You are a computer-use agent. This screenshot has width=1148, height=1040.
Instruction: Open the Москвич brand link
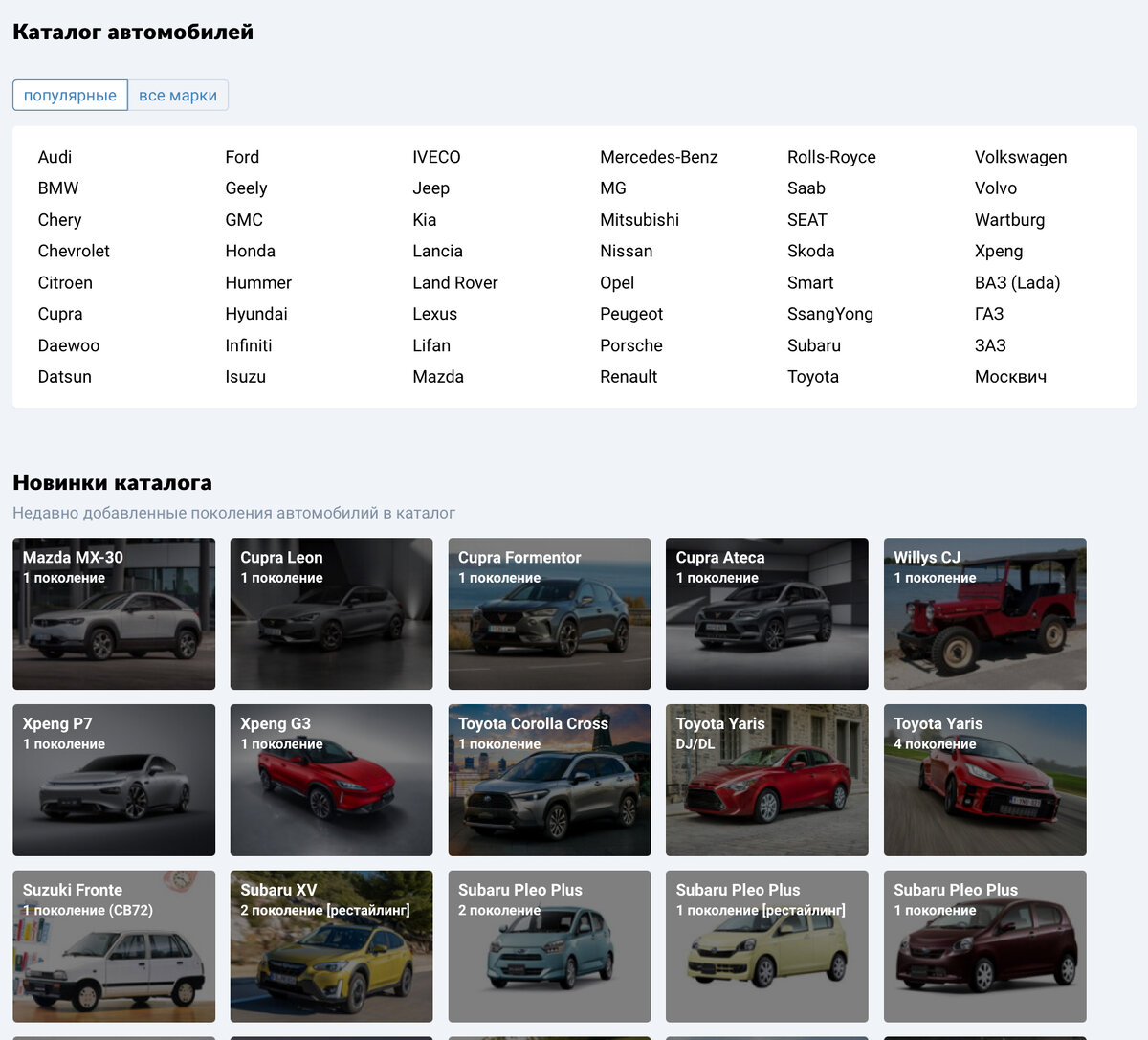(x=1010, y=377)
